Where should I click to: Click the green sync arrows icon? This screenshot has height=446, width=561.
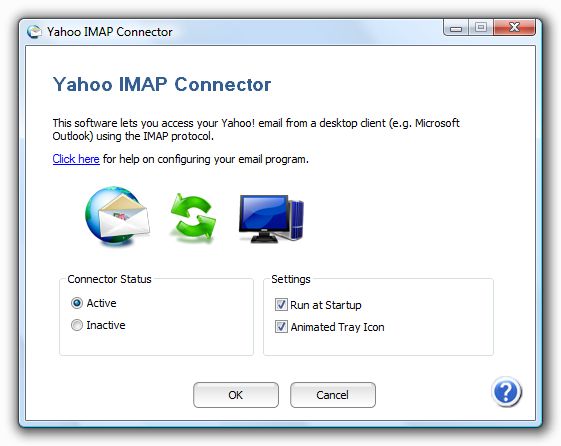click(193, 216)
